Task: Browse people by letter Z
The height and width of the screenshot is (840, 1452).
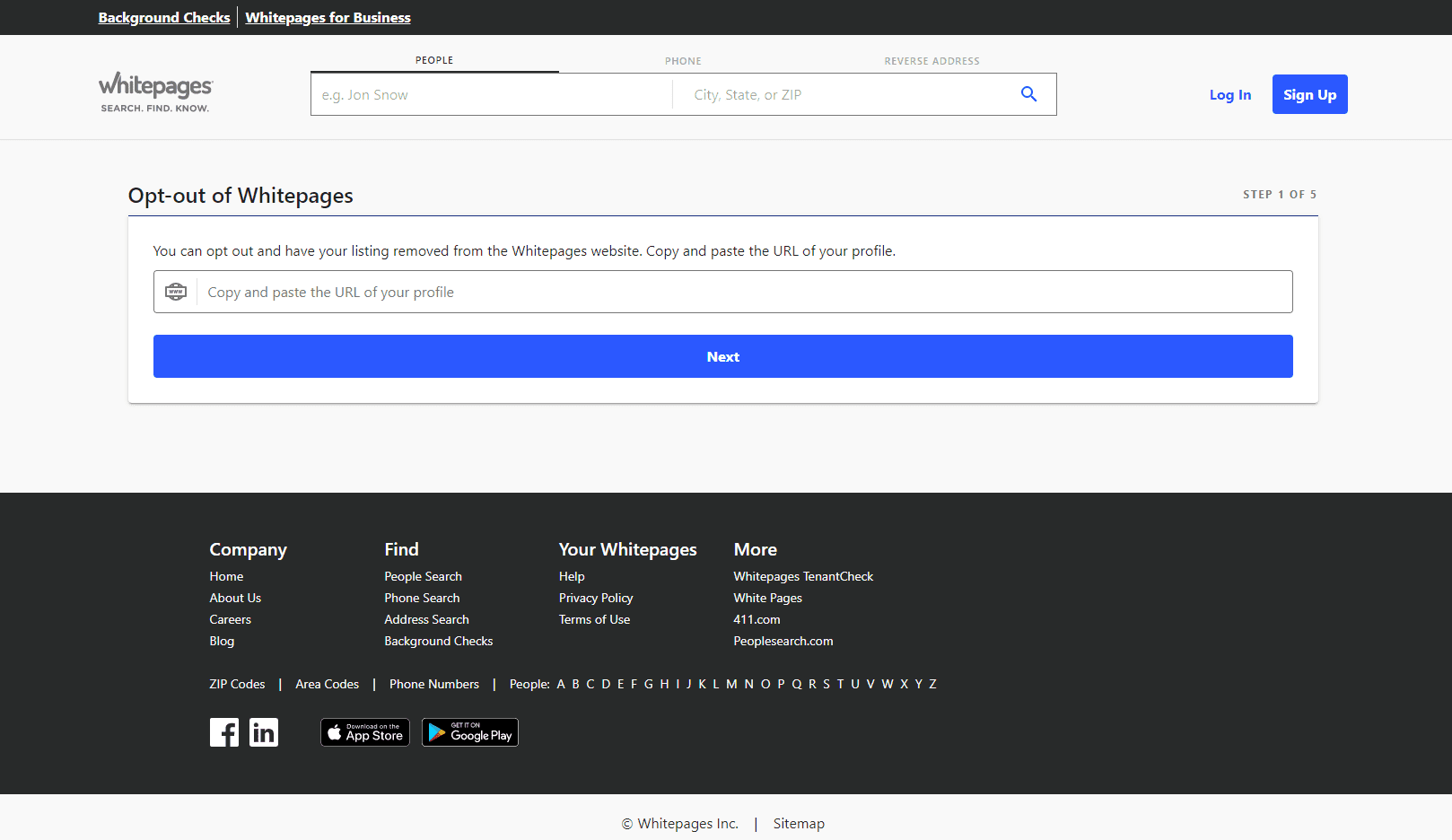Action: click(x=932, y=684)
